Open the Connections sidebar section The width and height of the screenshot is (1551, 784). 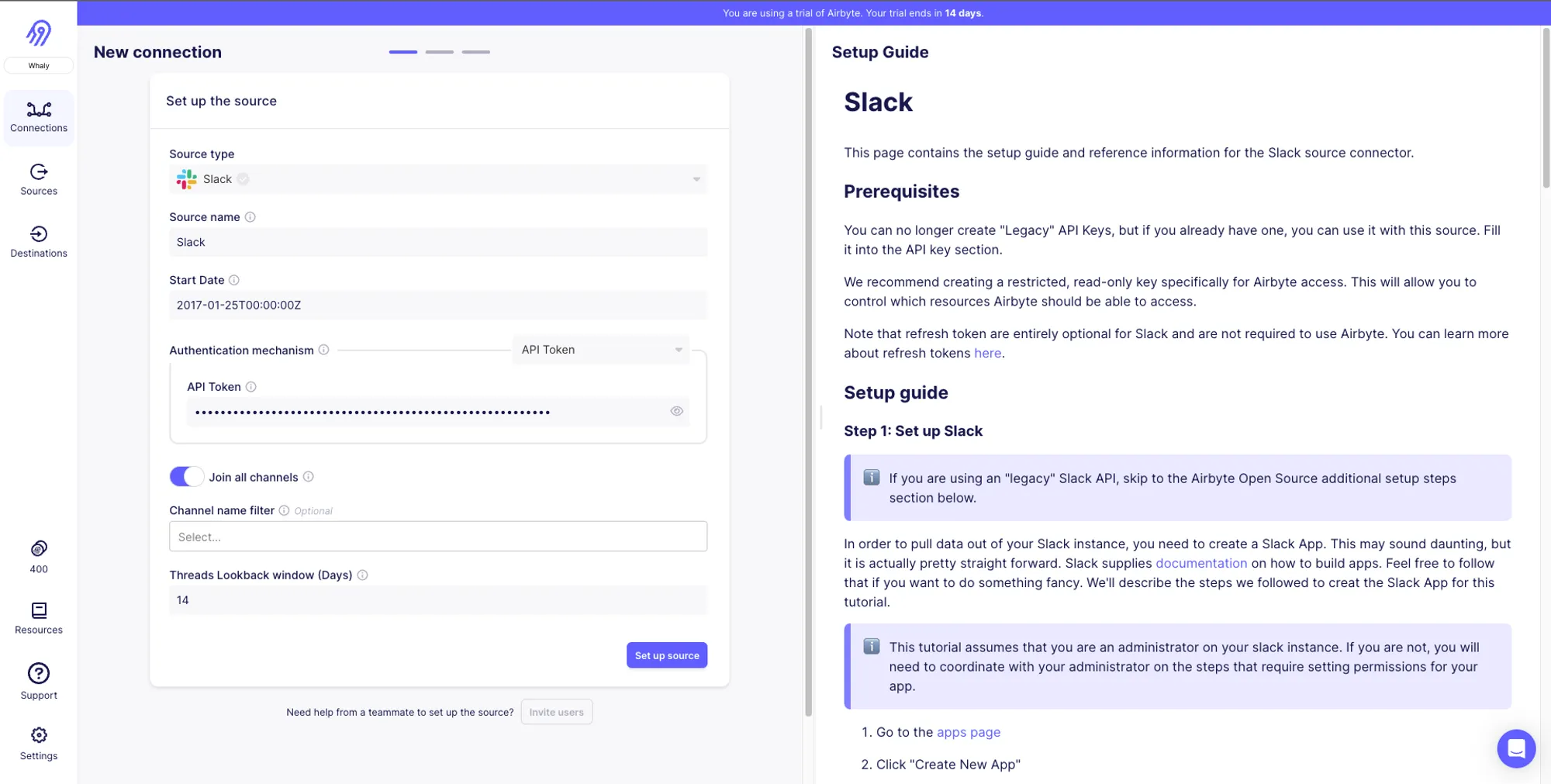[x=39, y=117]
